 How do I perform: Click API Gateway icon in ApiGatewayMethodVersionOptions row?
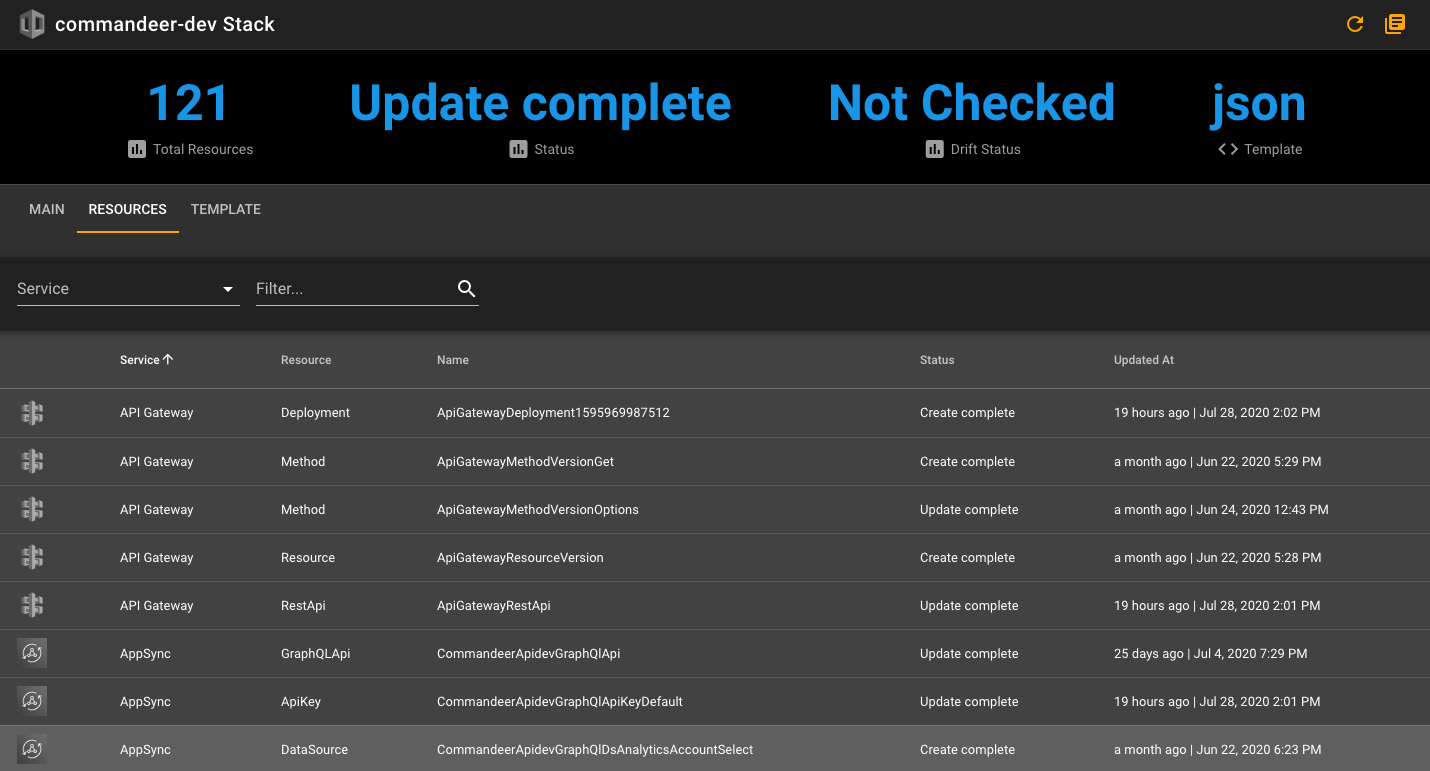[x=33, y=509]
